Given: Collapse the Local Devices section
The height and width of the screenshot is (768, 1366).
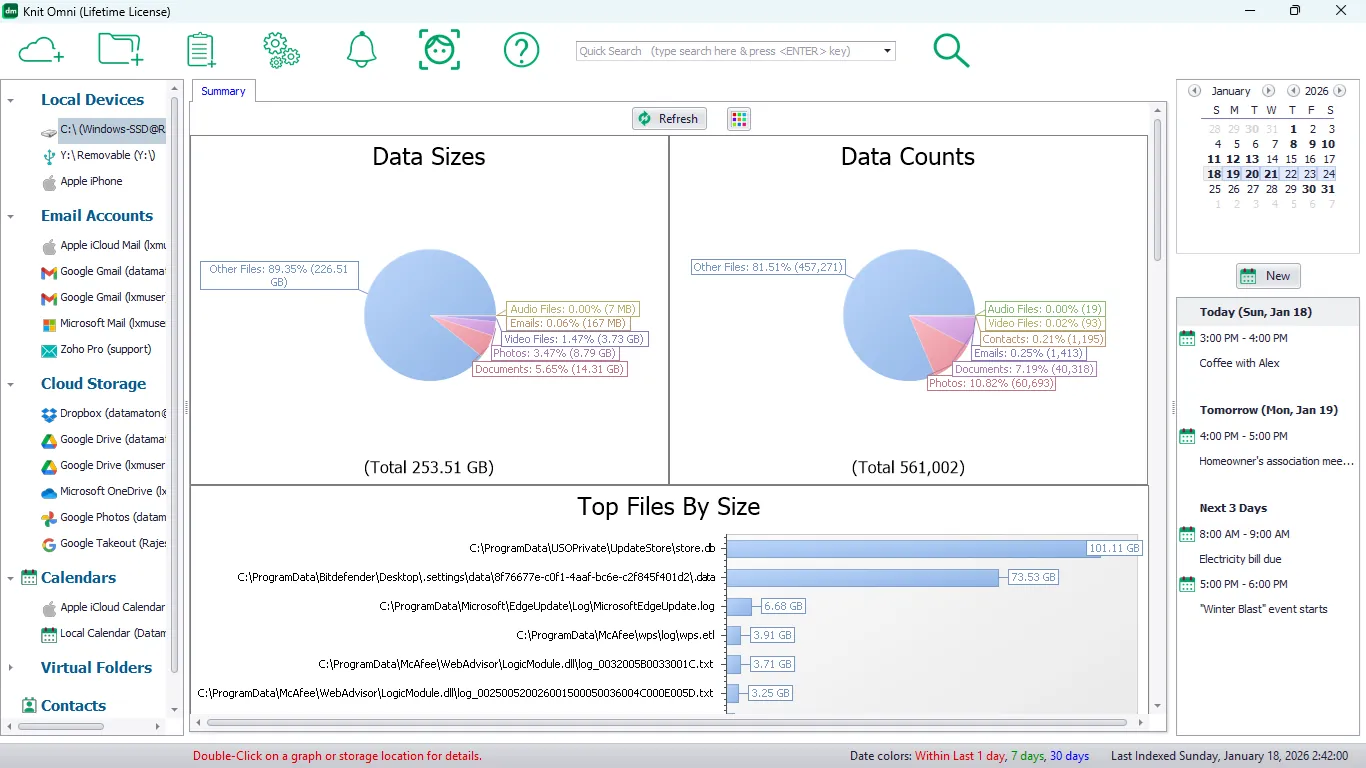Looking at the screenshot, I should (10, 99).
